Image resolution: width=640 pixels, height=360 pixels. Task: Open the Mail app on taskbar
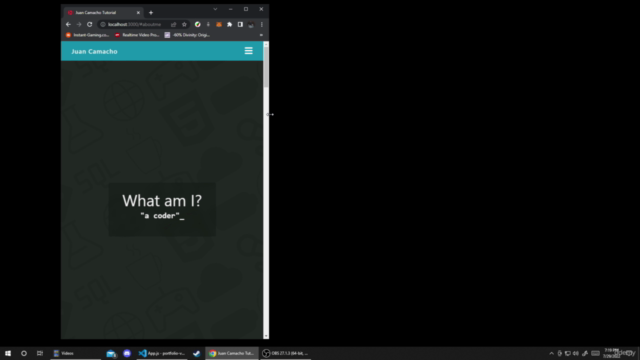click(x=111, y=353)
